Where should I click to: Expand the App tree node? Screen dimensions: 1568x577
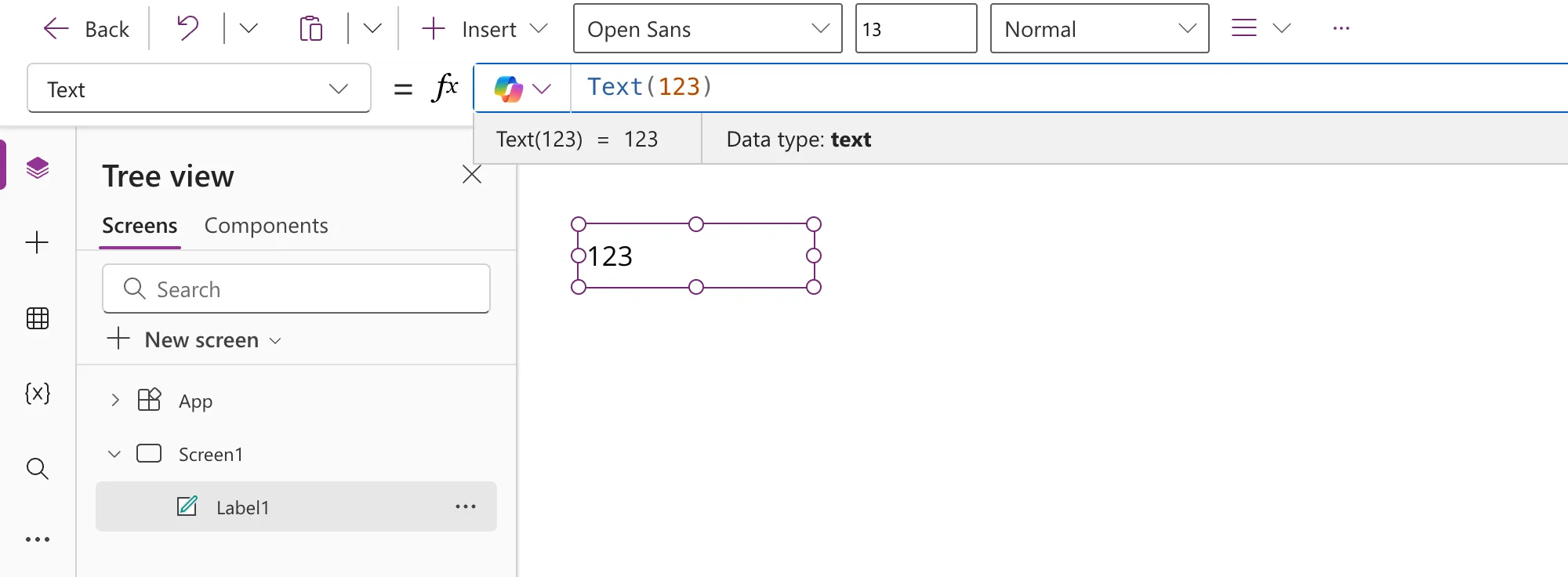(115, 401)
